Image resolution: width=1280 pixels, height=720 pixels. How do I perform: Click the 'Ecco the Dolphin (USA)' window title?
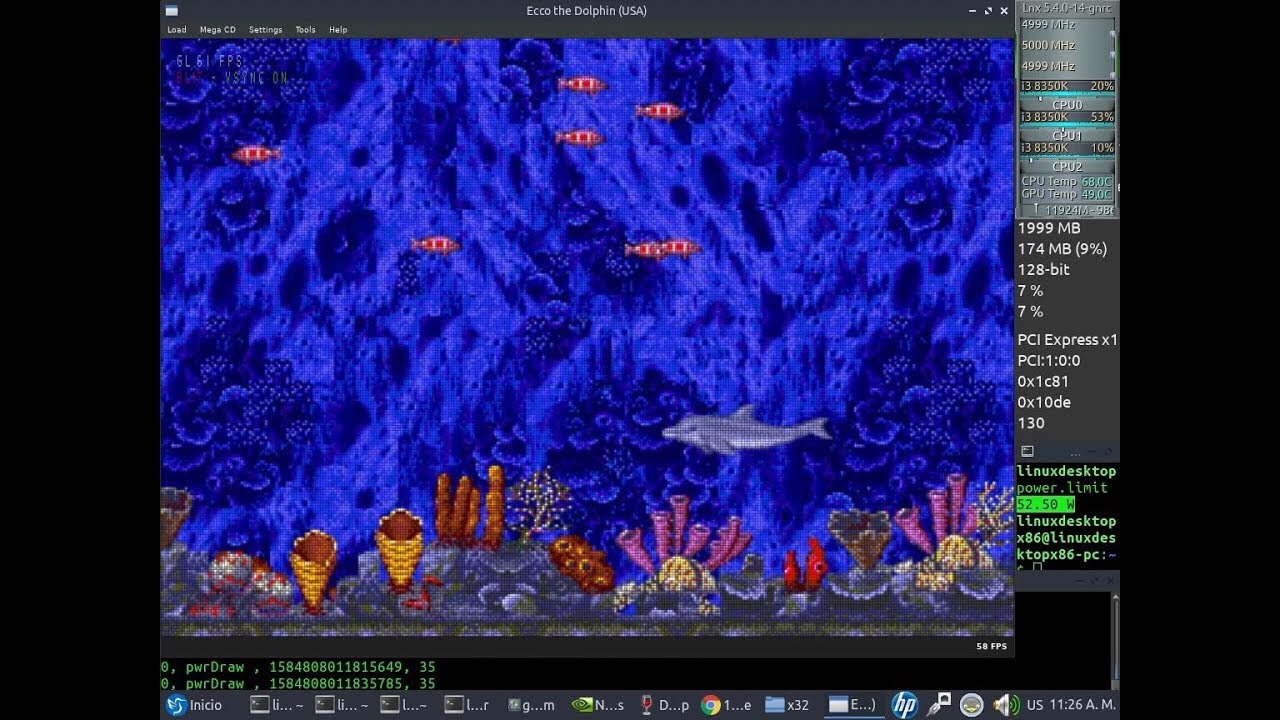tap(587, 11)
